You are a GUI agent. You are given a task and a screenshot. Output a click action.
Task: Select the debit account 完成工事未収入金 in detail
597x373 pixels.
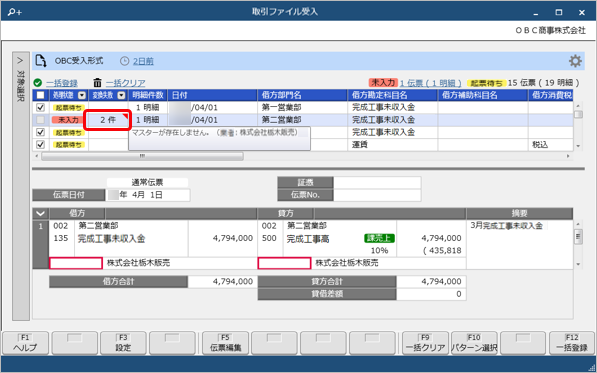pos(112,239)
